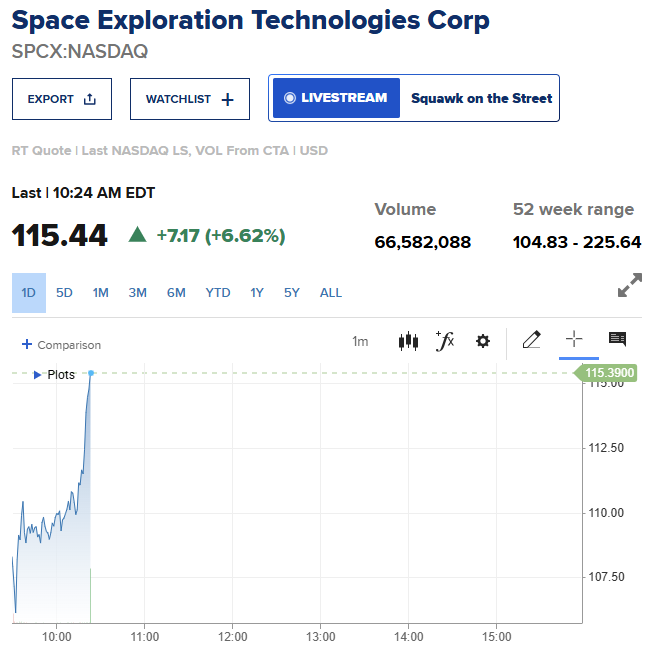Toggle the crosshair tool
Viewport: 648px width, 652px height.
tap(574, 339)
